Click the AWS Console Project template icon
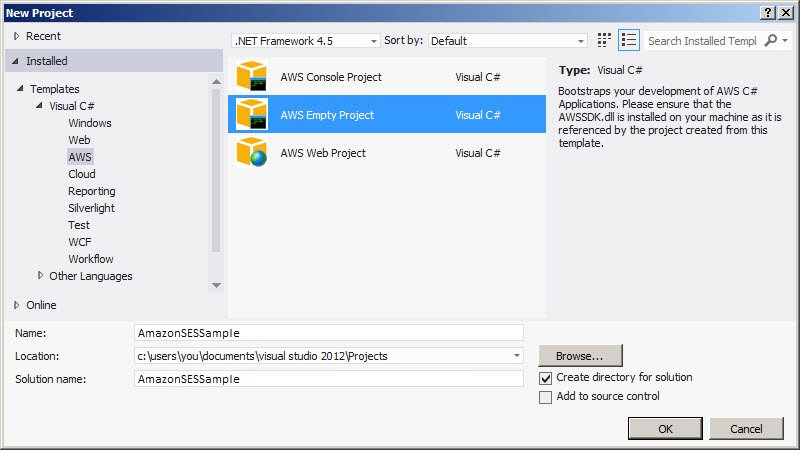Viewport: 800px width, 450px height. 252,76
